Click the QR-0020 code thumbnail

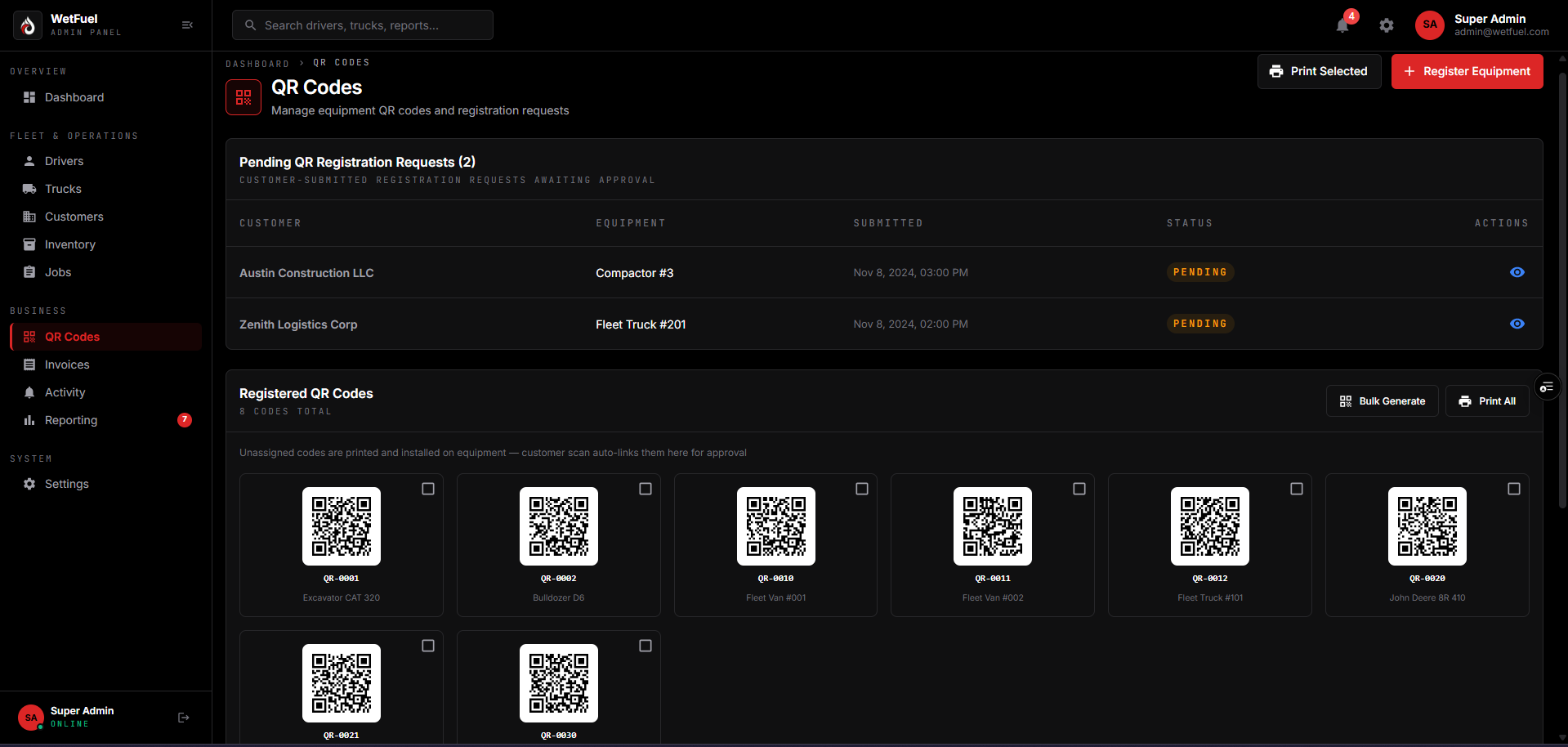pyautogui.click(x=1427, y=526)
